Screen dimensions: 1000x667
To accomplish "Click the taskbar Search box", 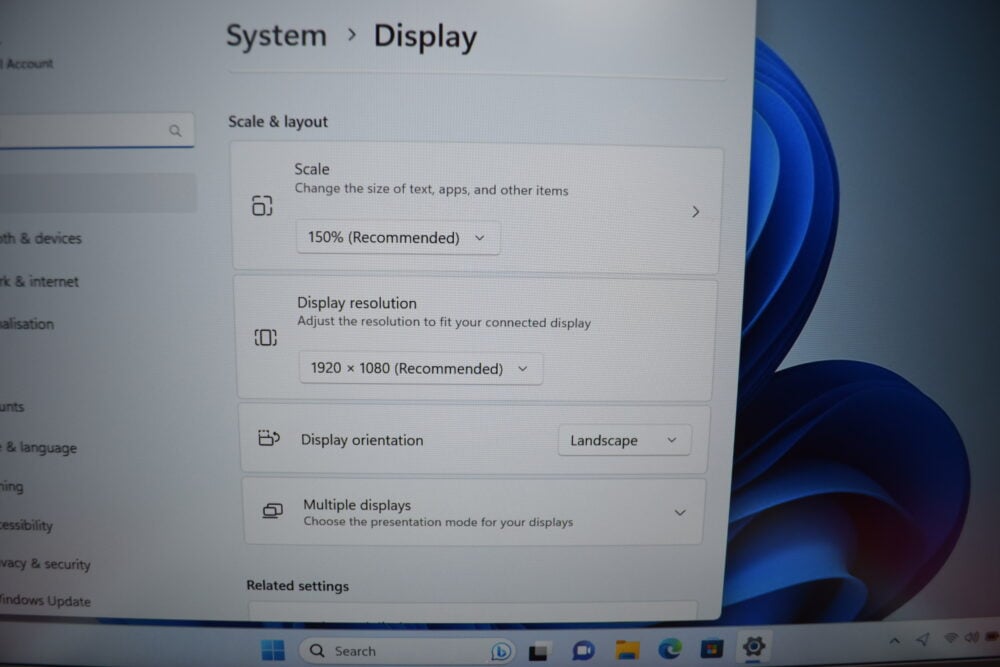I will pyautogui.click(x=408, y=651).
